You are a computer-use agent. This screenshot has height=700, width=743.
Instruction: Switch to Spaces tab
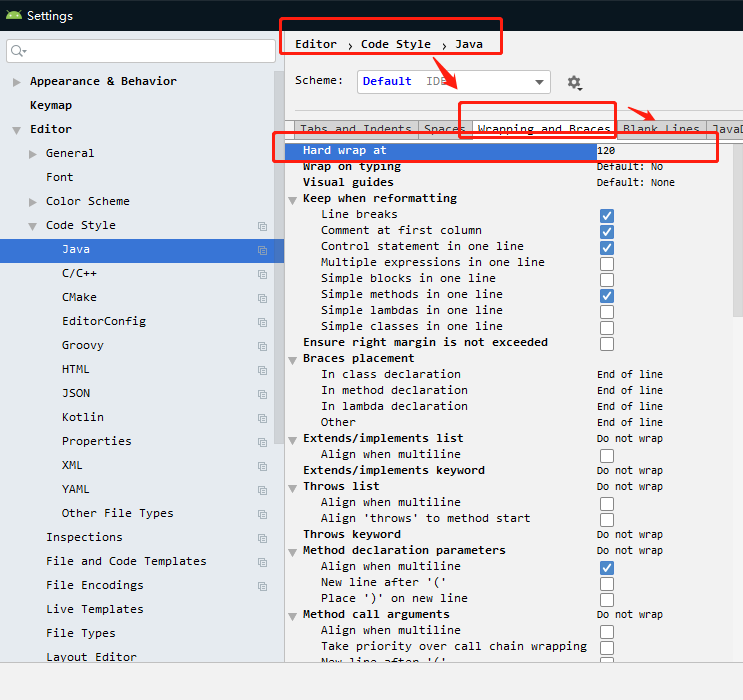pyautogui.click(x=444, y=129)
